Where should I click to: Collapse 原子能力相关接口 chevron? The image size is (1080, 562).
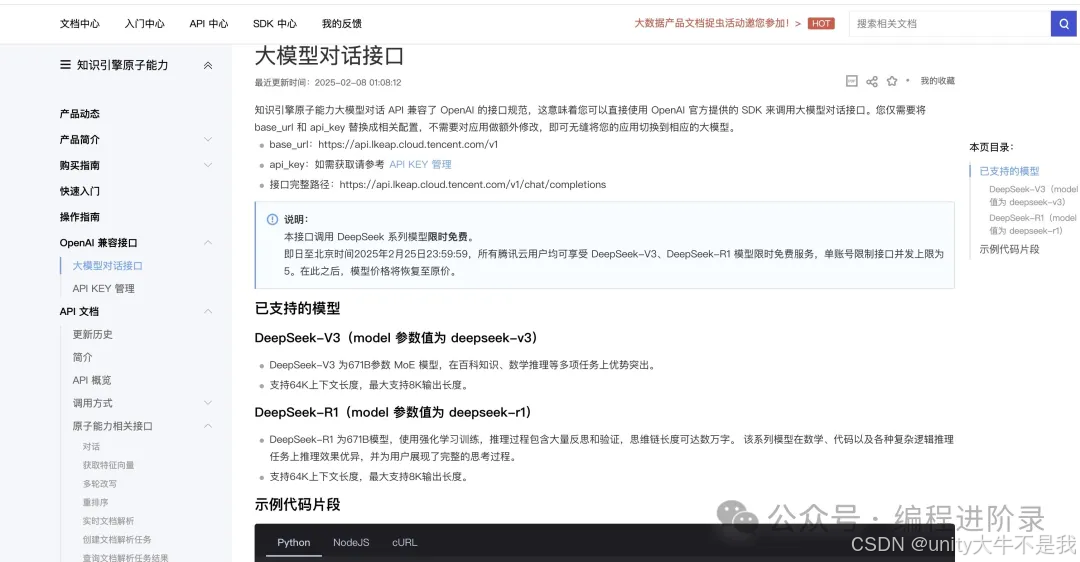pyautogui.click(x=208, y=426)
